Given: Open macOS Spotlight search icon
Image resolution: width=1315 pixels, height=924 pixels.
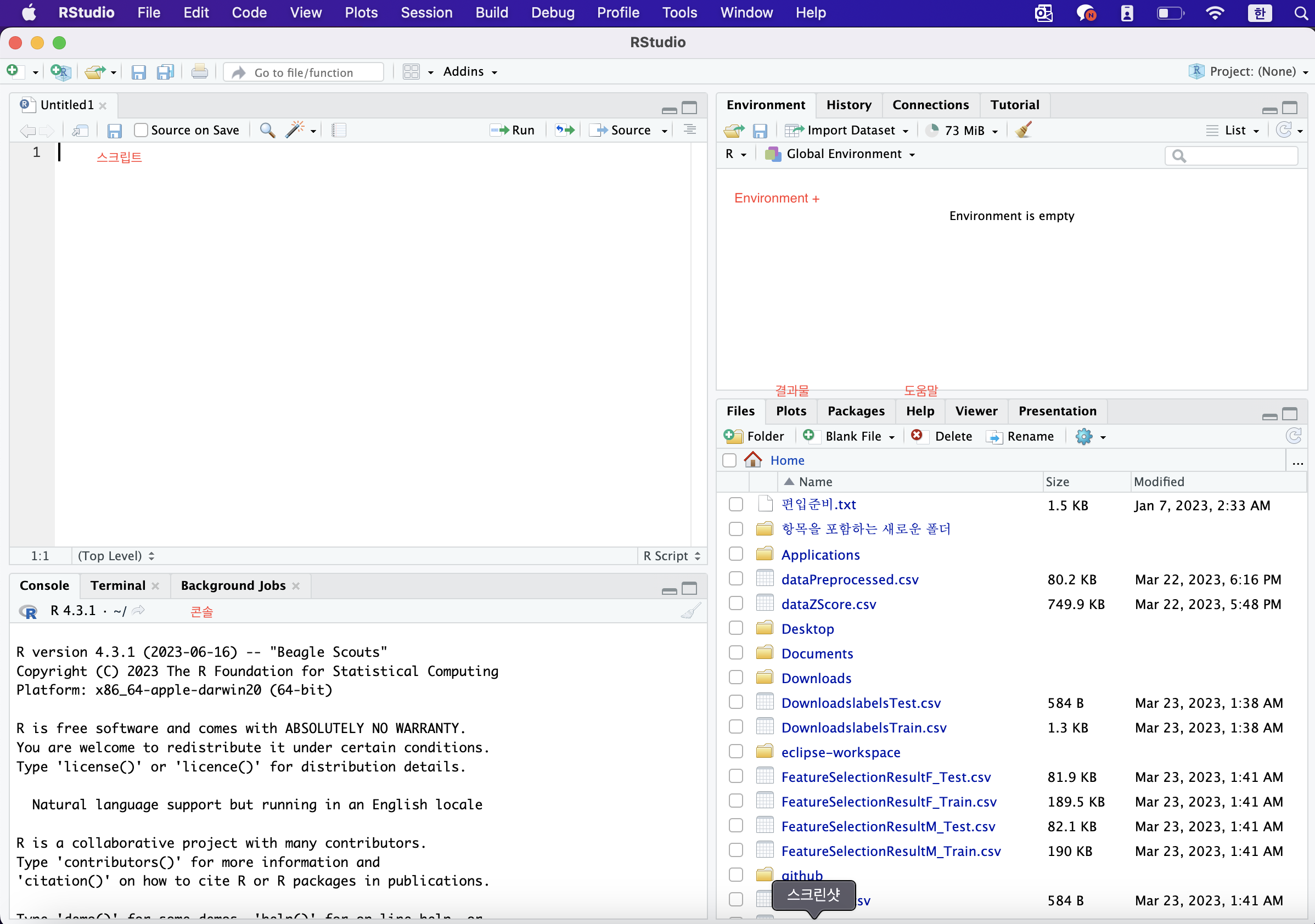Looking at the screenshot, I should 1301,13.
